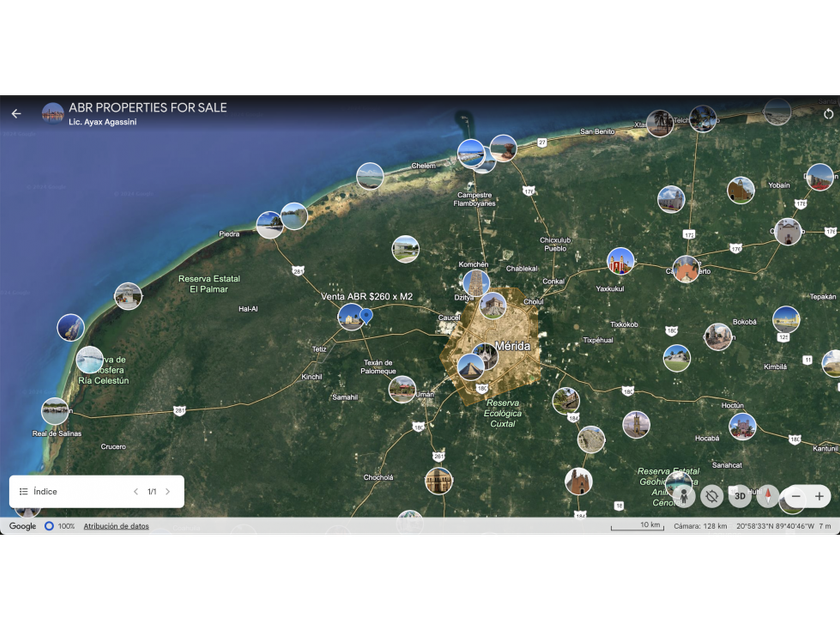The width and height of the screenshot is (840, 630).
Task: Reset orientation with the compass icon
Action: click(x=768, y=496)
